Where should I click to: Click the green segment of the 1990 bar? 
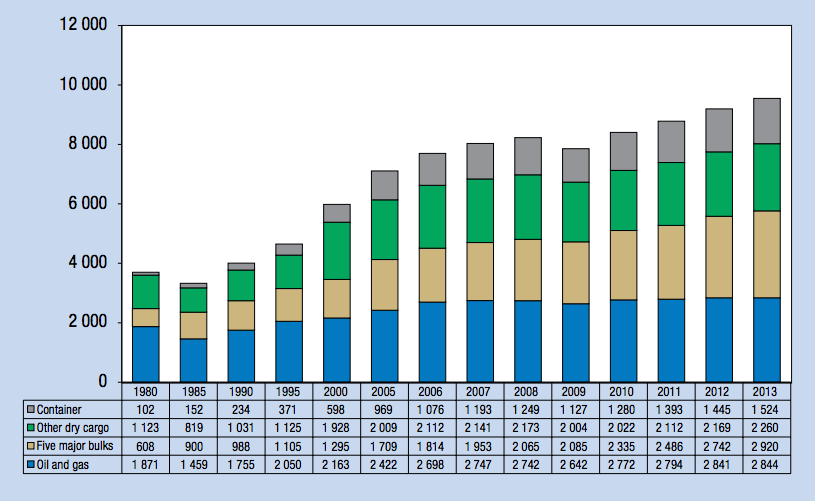point(241,285)
